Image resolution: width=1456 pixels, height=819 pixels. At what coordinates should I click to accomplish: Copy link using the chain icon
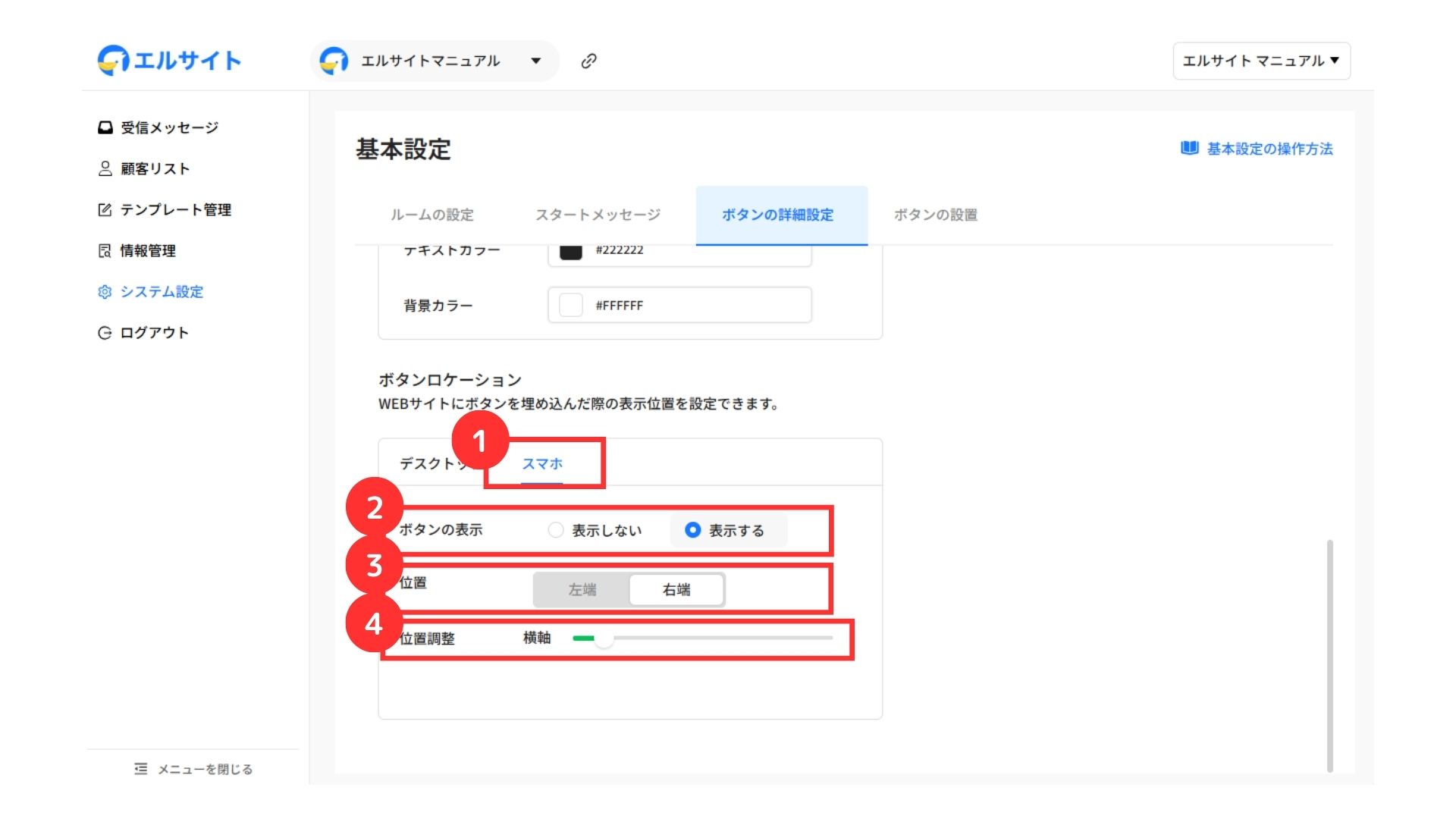click(x=588, y=61)
